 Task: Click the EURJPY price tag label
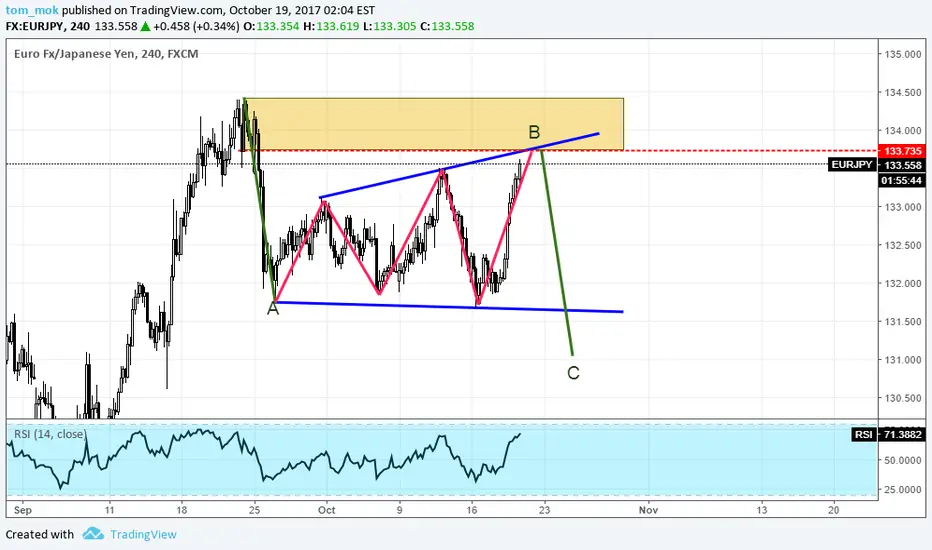(x=852, y=165)
